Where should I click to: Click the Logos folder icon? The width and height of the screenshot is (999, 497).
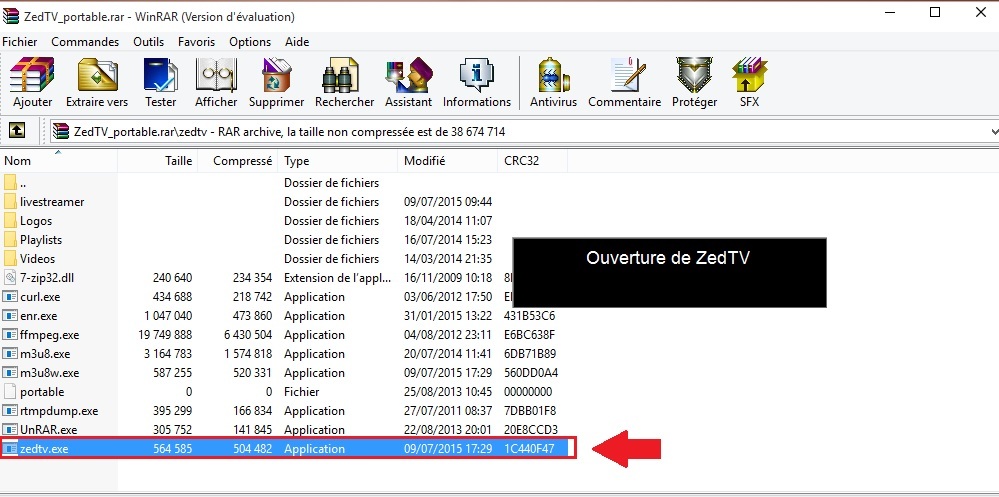(10, 220)
